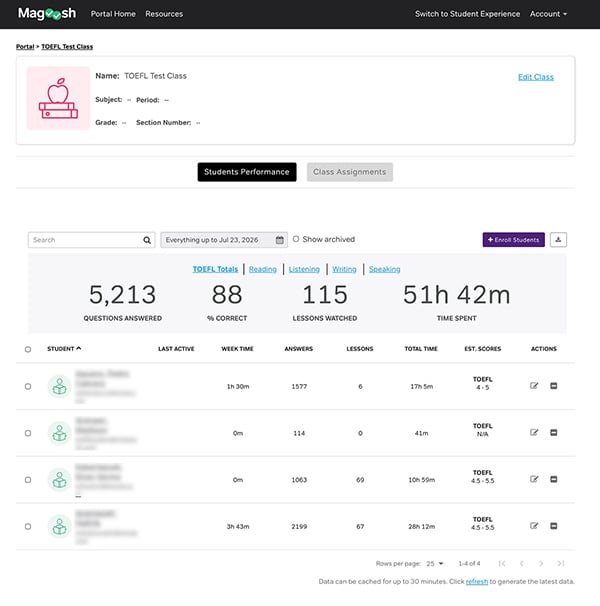Click the download export icon button
This screenshot has width=600, height=606.
(558, 240)
